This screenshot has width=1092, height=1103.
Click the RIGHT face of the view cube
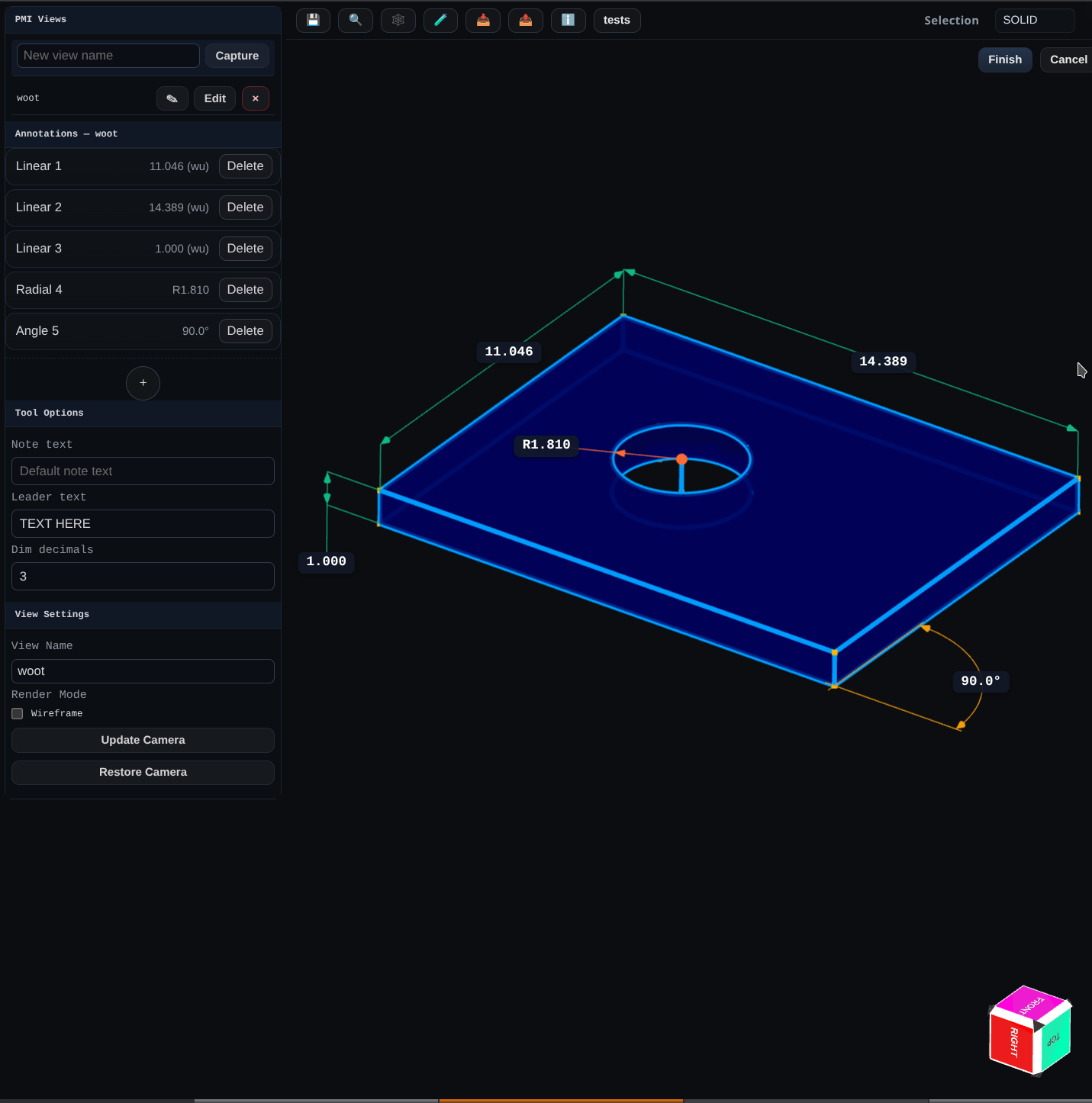point(1012,1043)
